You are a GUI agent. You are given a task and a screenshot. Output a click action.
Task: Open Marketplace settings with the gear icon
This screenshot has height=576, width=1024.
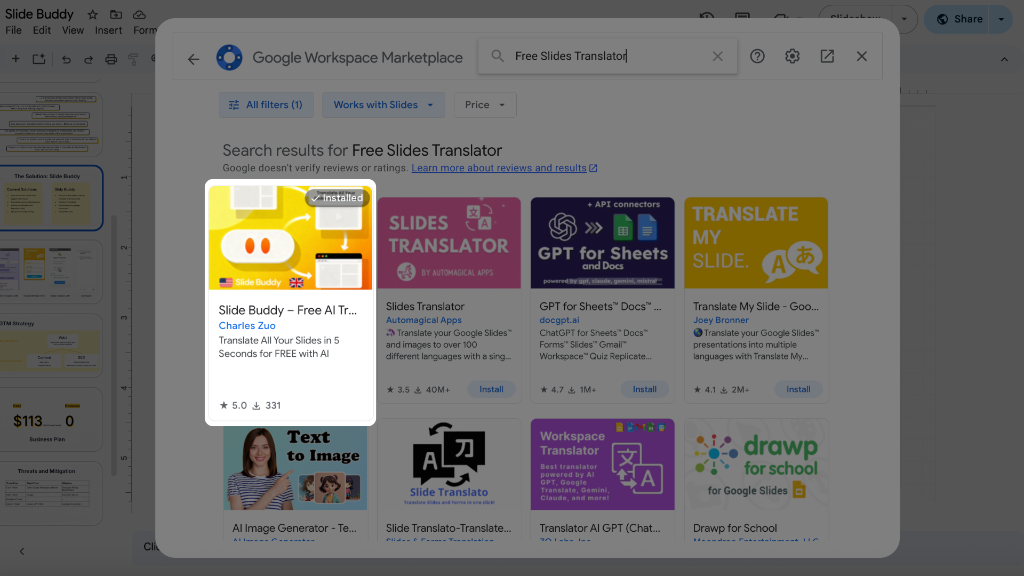click(x=792, y=57)
